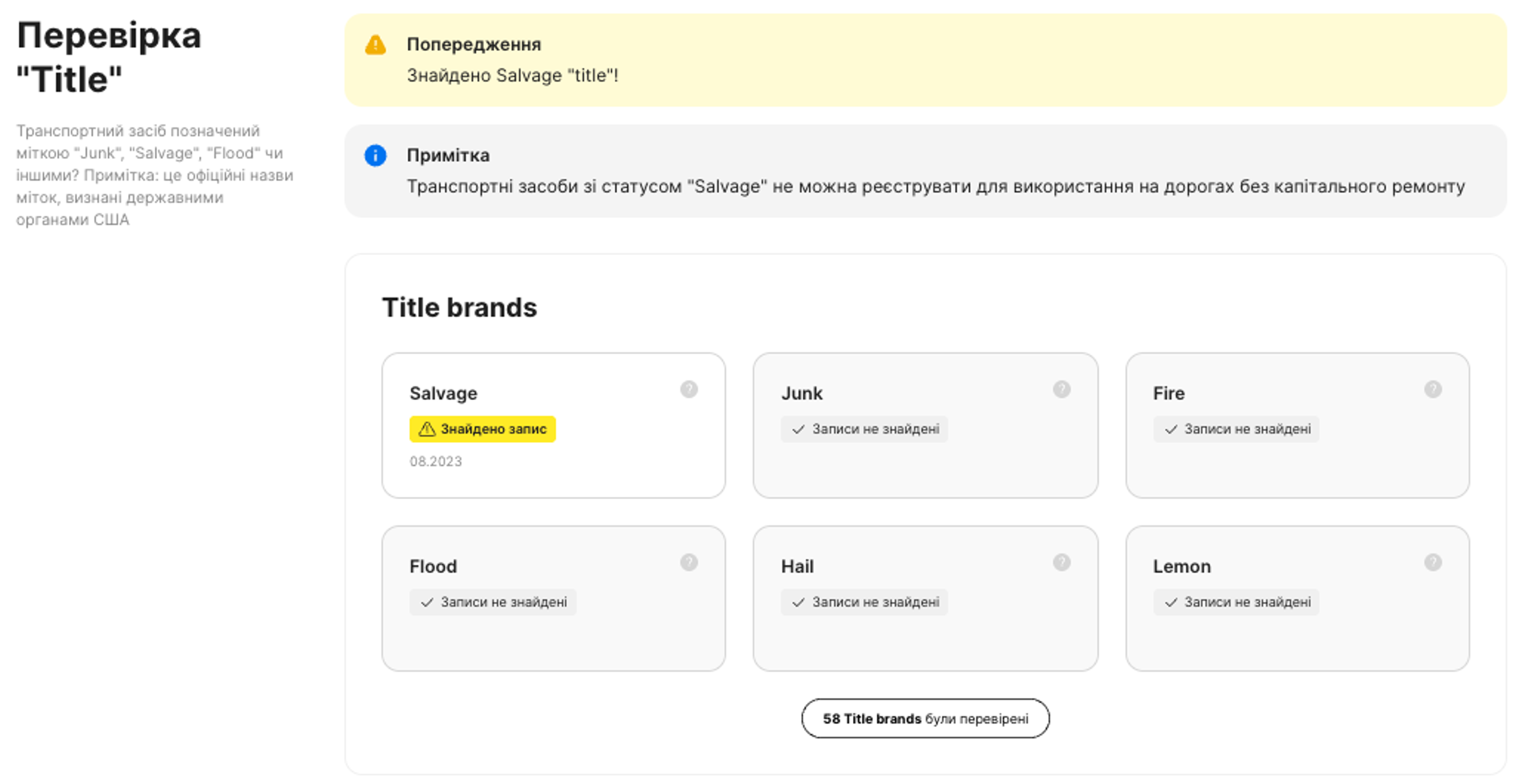Image resolution: width=1519 pixels, height=784 pixels.
Task: Click the Fire 'Записи не знайдені' badge
Action: point(1236,429)
